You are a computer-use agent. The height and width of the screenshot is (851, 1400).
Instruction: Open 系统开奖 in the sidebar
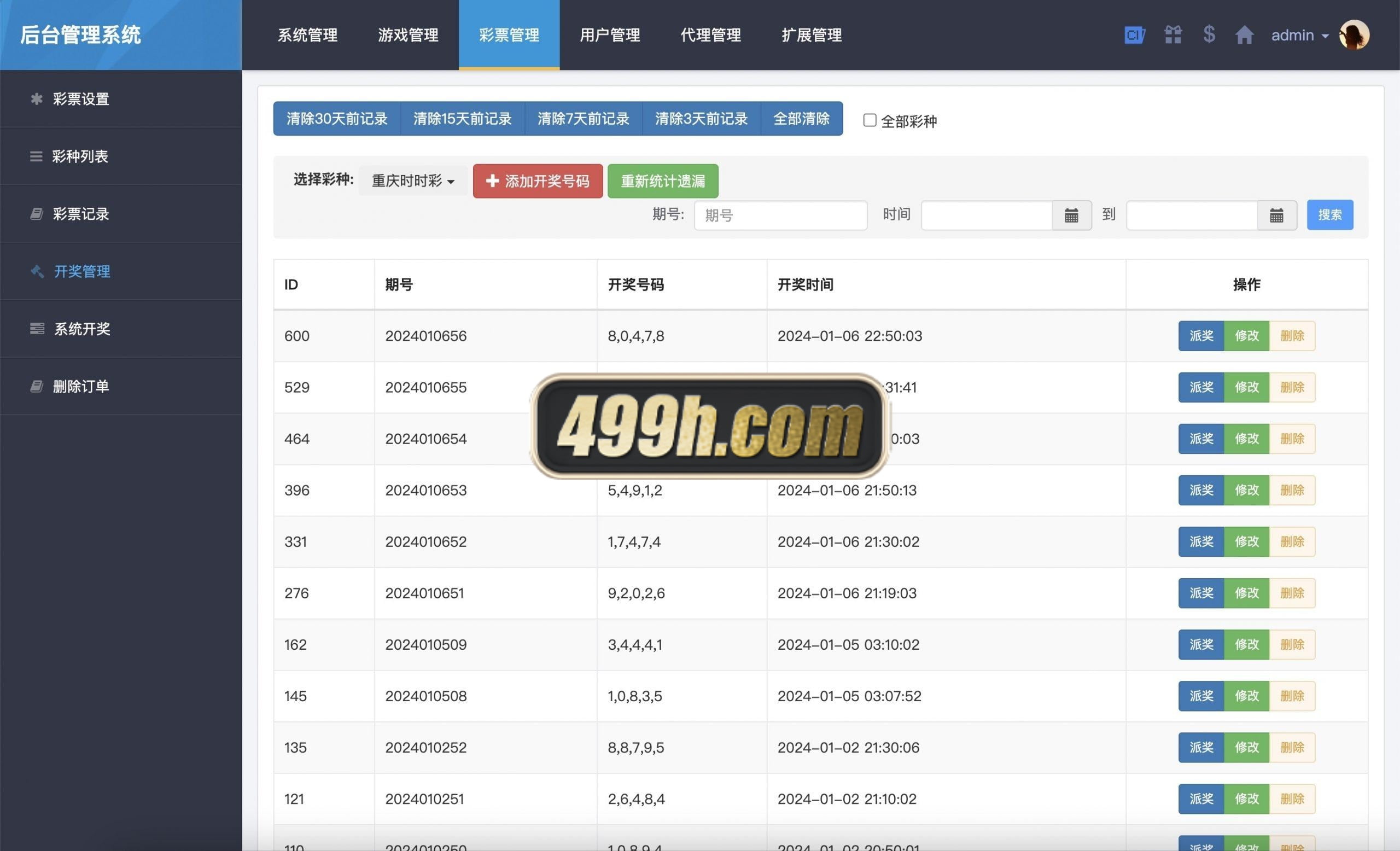[x=120, y=329]
